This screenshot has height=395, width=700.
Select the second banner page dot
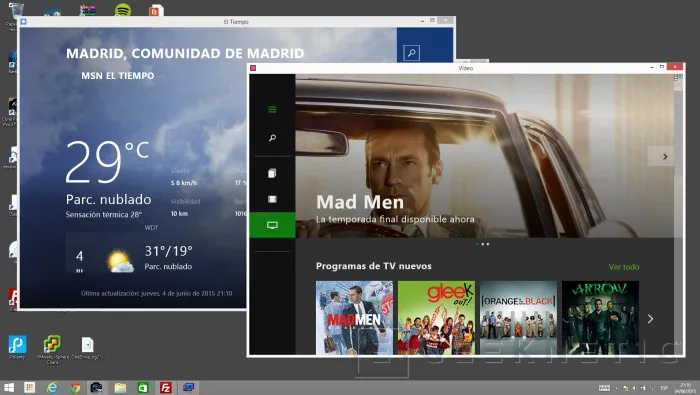click(x=483, y=244)
